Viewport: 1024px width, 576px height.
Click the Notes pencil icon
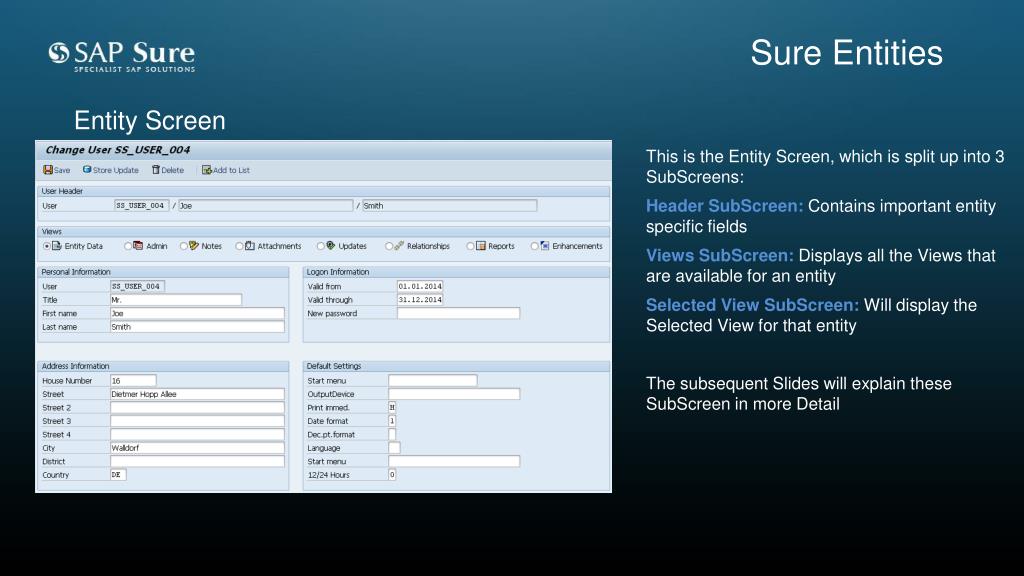coord(193,246)
